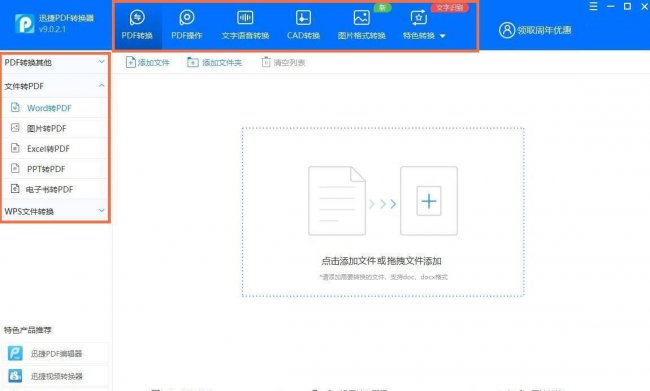
Task: Click the 电子书转PDF file icon
Action: (15, 188)
